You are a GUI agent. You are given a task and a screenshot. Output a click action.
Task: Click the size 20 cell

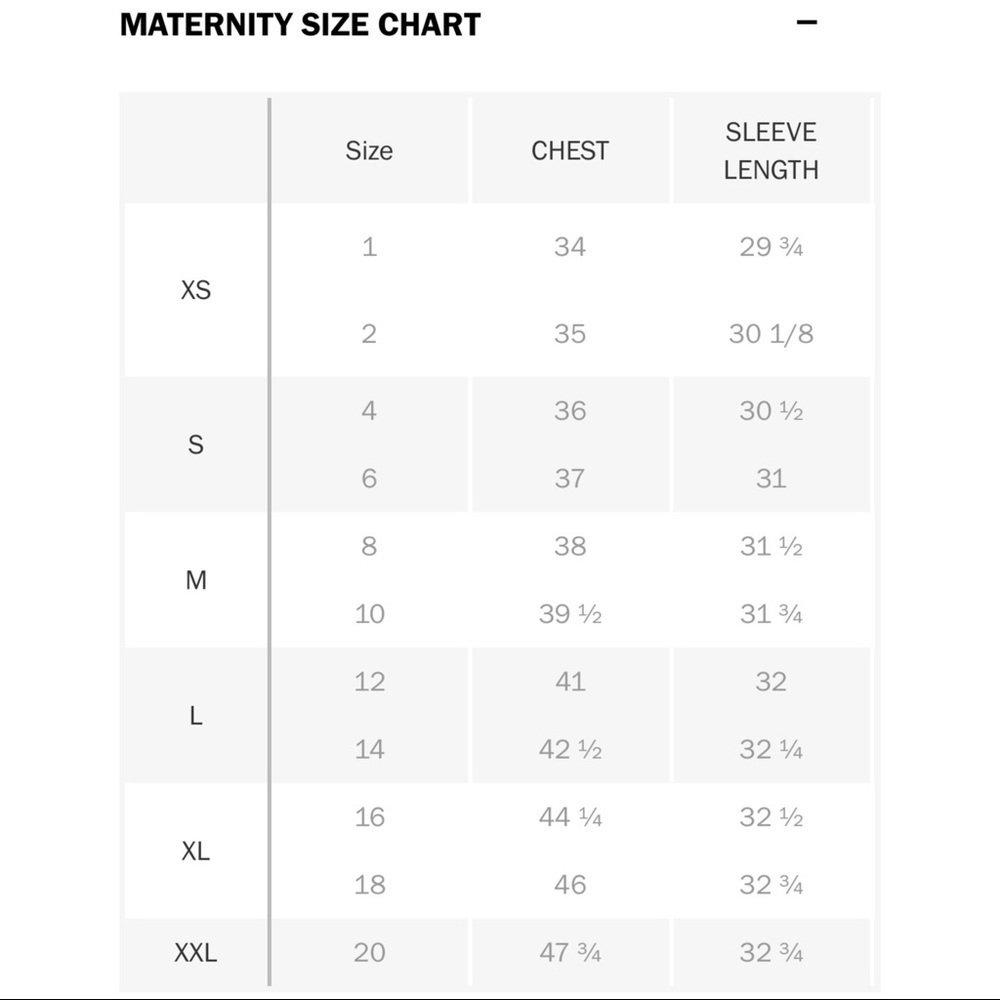pyautogui.click(x=369, y=953)
